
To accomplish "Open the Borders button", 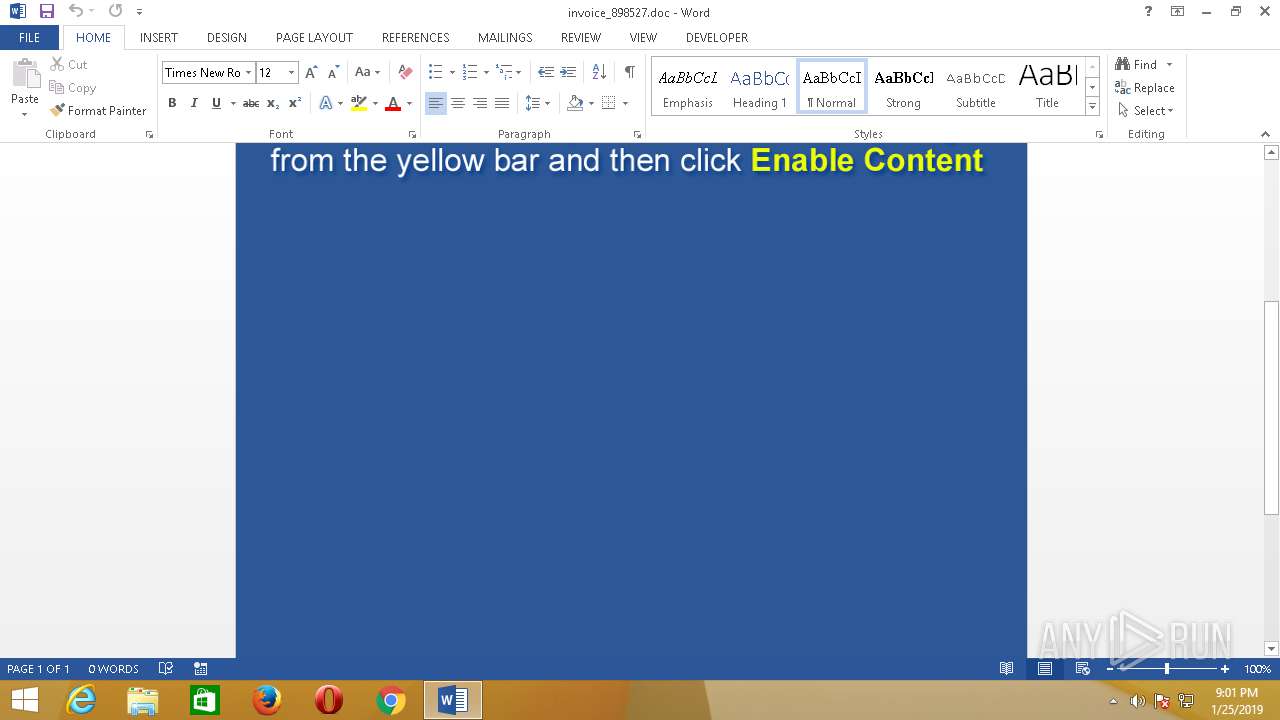I will tap(608, 103).
